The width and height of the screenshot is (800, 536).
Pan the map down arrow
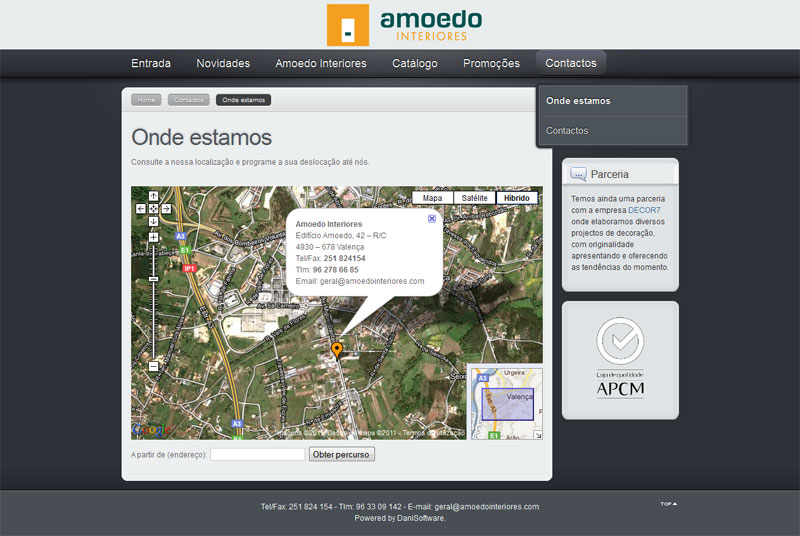tap(154, 221)
